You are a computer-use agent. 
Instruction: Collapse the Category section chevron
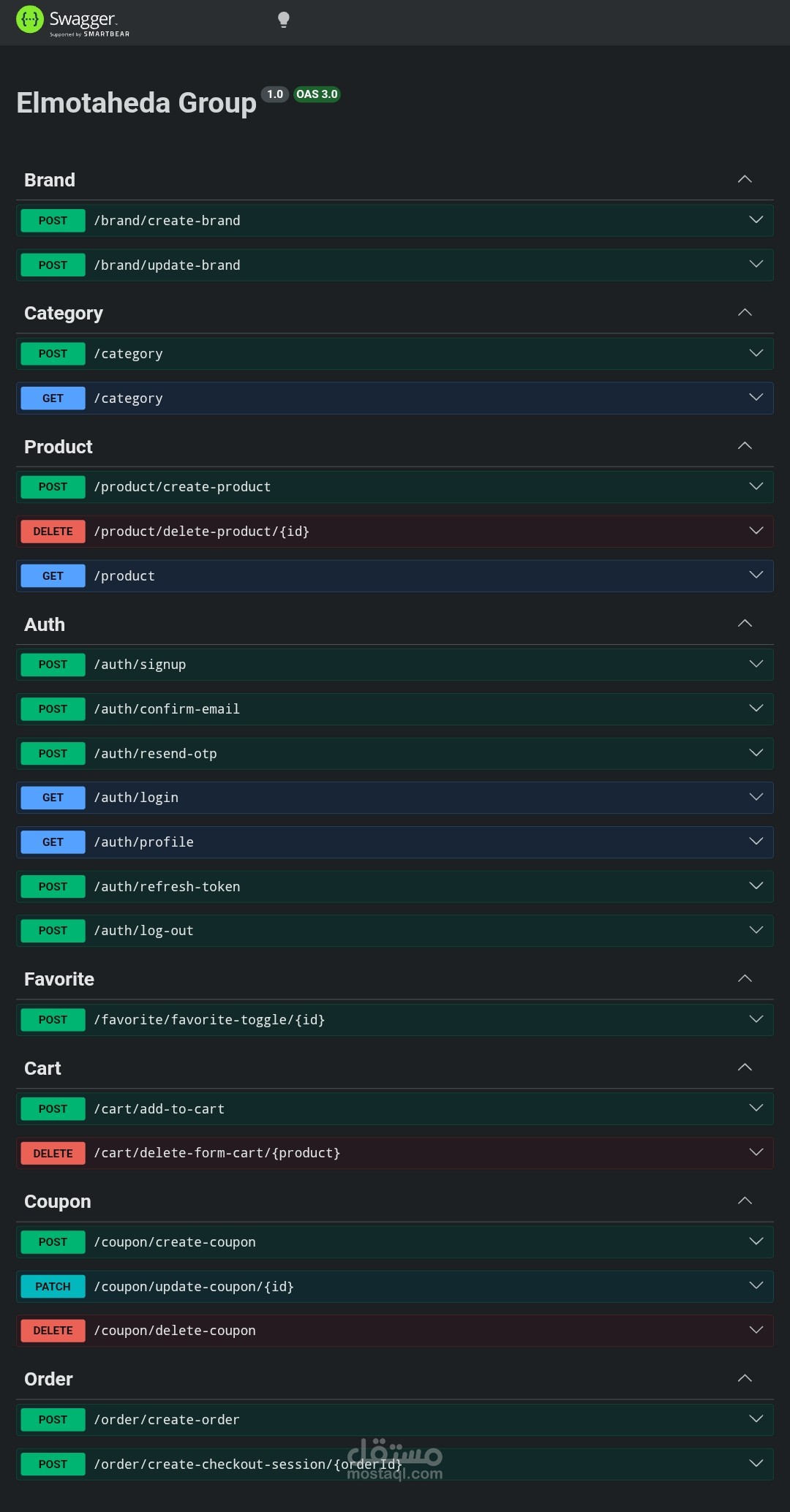coord(745,313)
